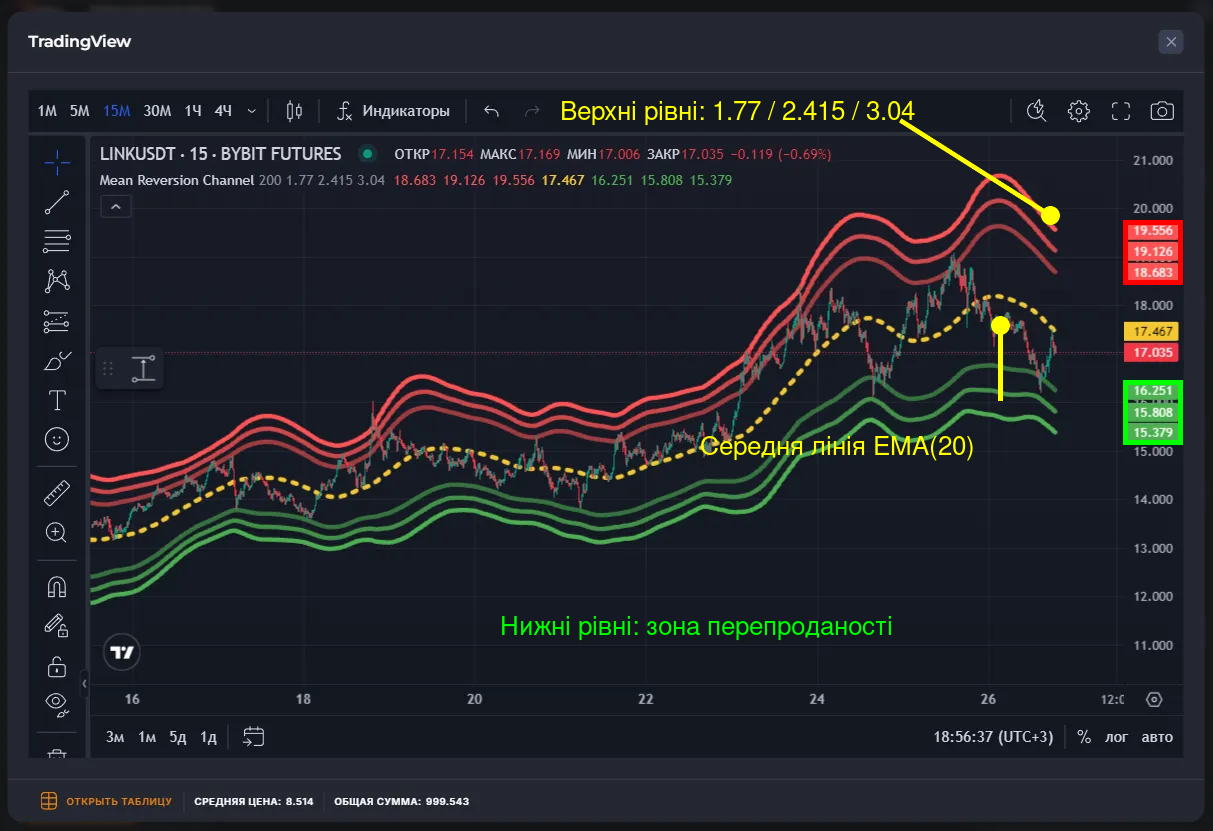Image resolution: width=1213 pixels, height=831 pixels.
Task: Open price scale settings gear
Action: point(1154,699)
